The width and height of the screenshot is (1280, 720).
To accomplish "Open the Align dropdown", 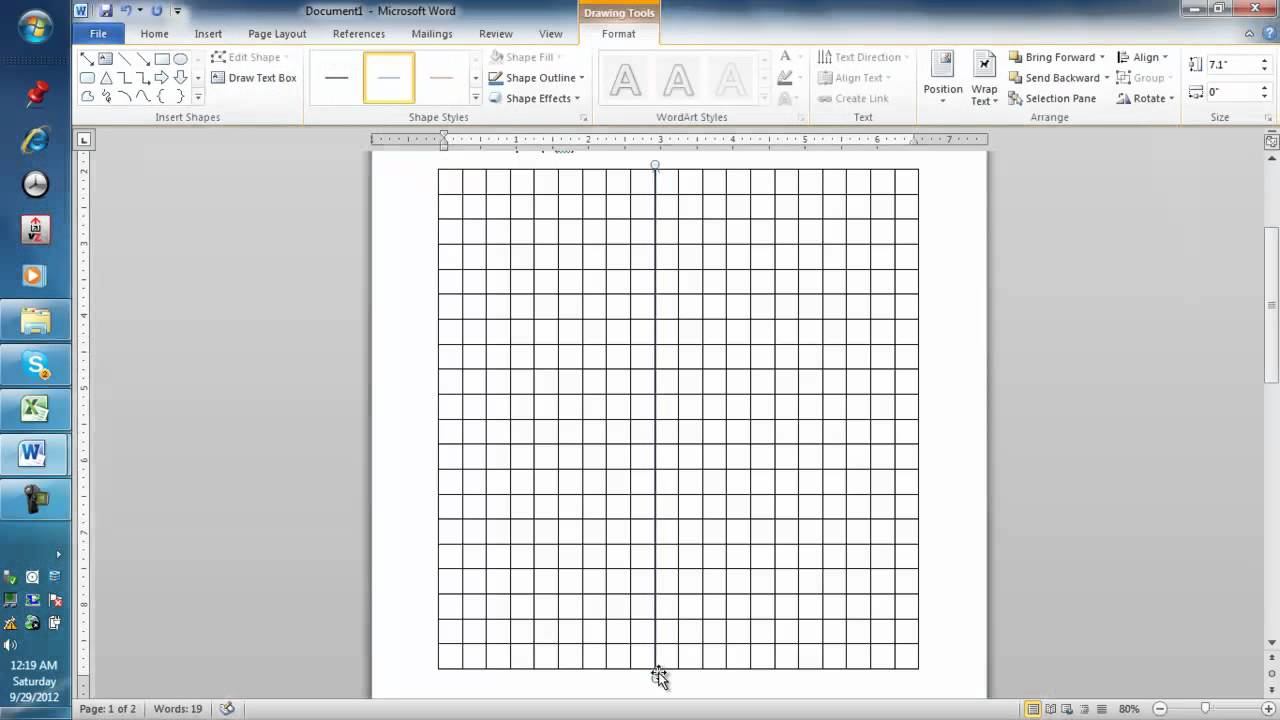I will (x=1142, y=57).
